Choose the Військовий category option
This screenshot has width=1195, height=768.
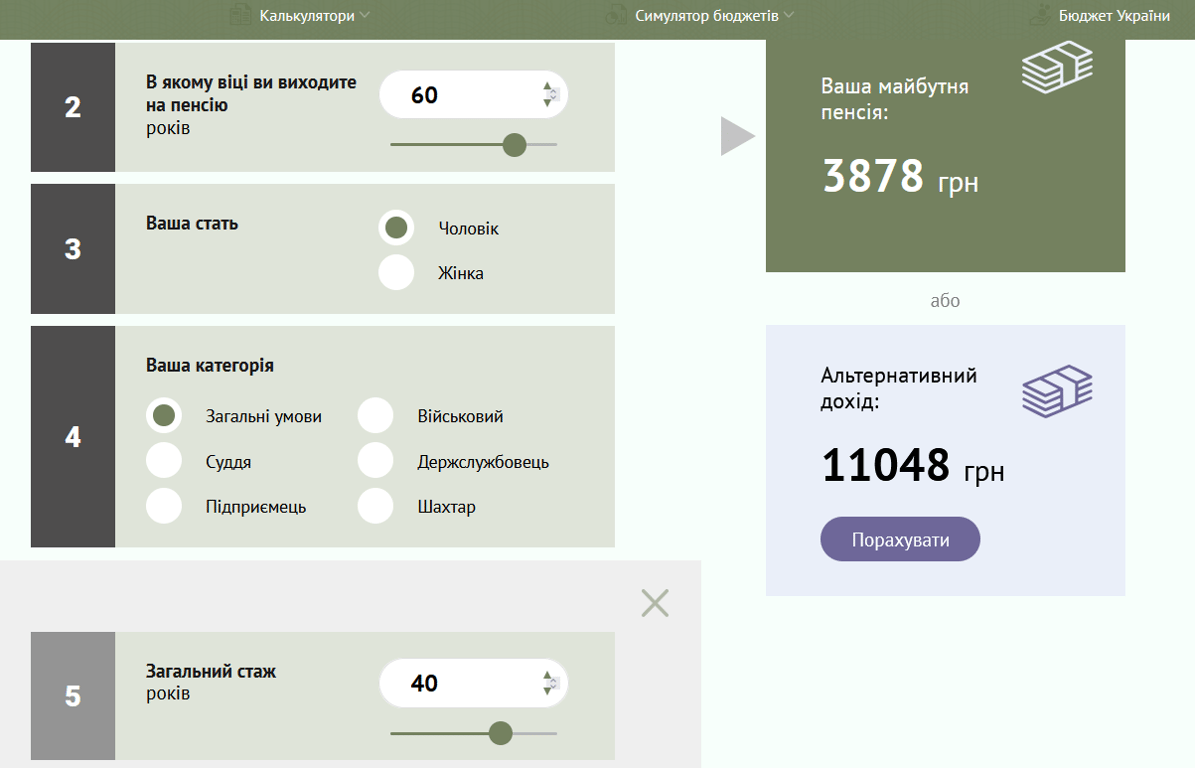[x=376, y=416]
